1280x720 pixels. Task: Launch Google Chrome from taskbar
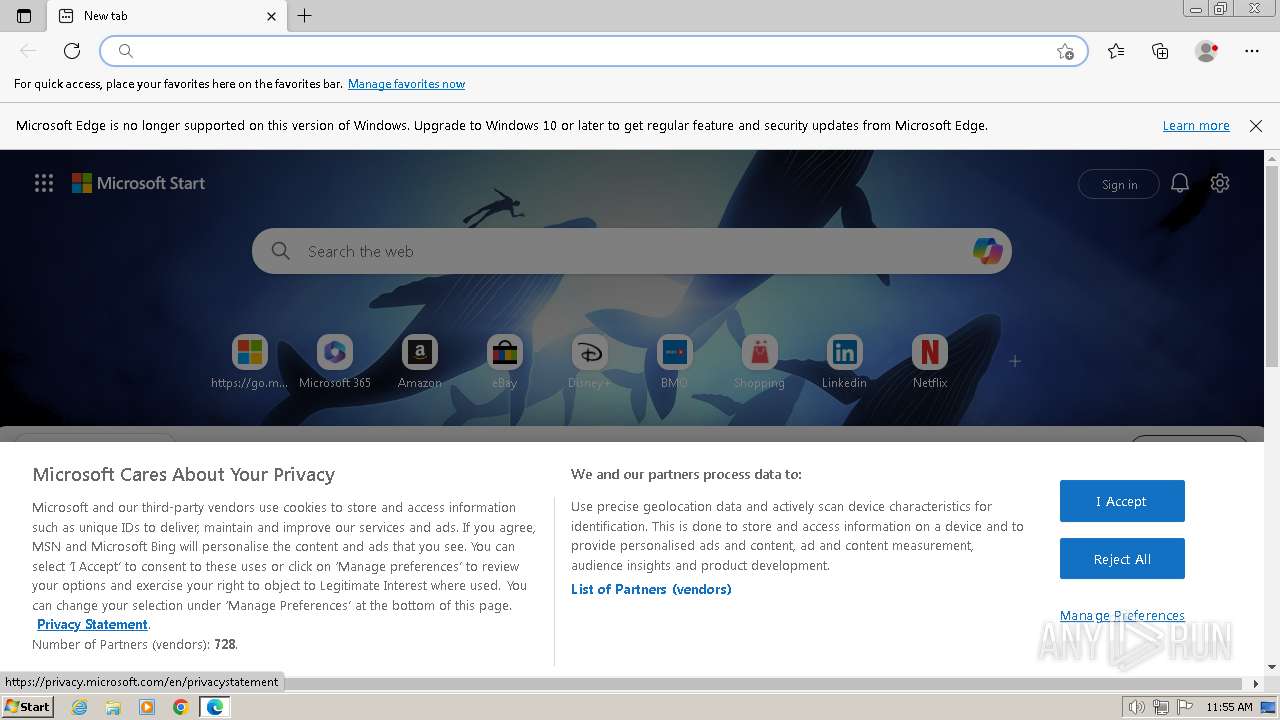click(x=181, y=707)
